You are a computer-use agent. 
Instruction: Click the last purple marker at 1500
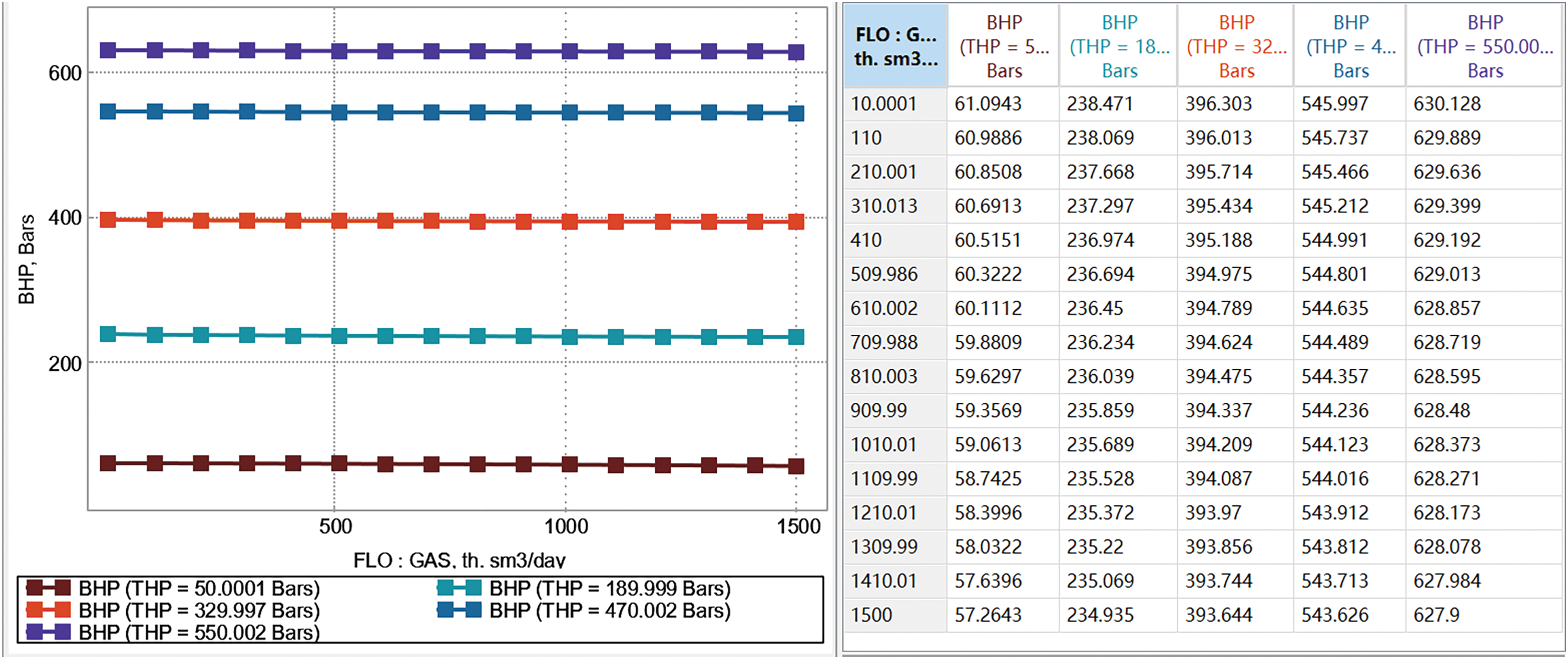pos(796,52)
